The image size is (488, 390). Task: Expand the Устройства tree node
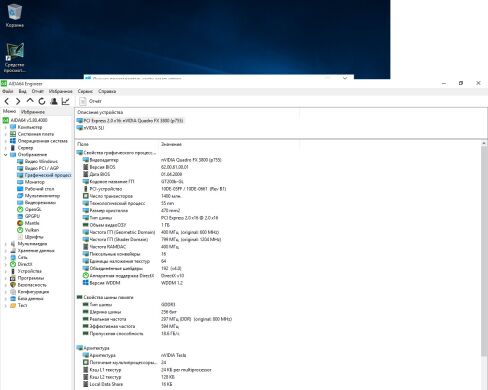(x=5, y=271)
